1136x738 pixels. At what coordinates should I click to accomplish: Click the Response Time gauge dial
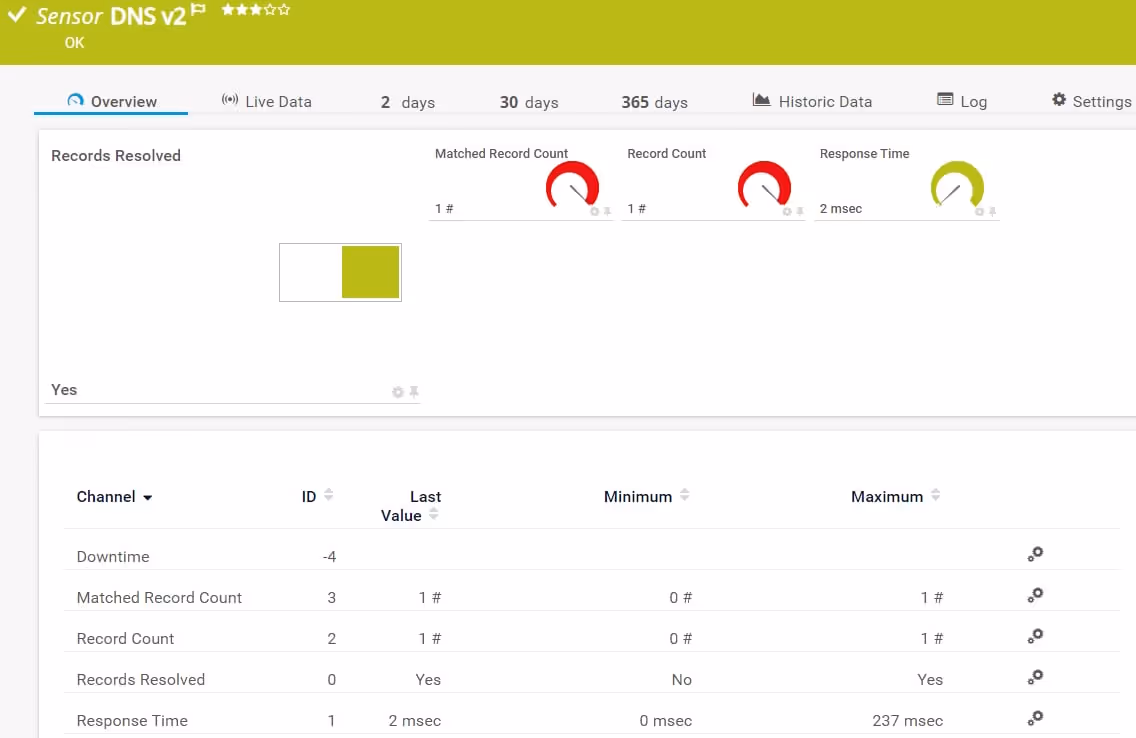(x=957, y=186)
